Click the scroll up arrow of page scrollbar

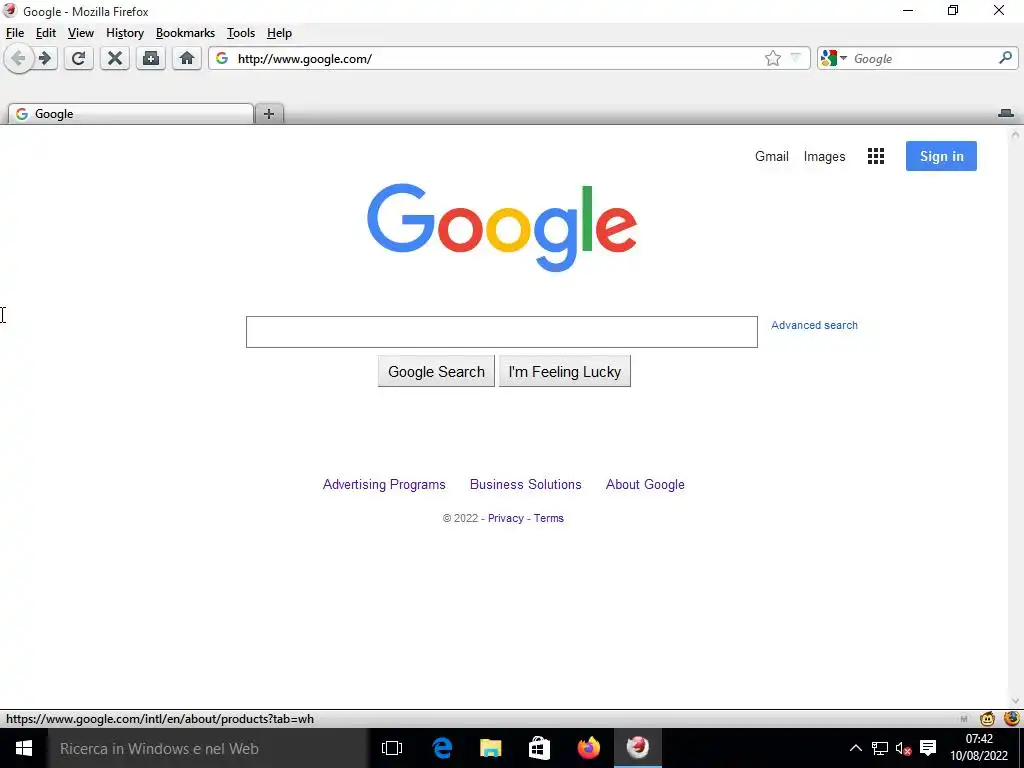[1015, 135]
